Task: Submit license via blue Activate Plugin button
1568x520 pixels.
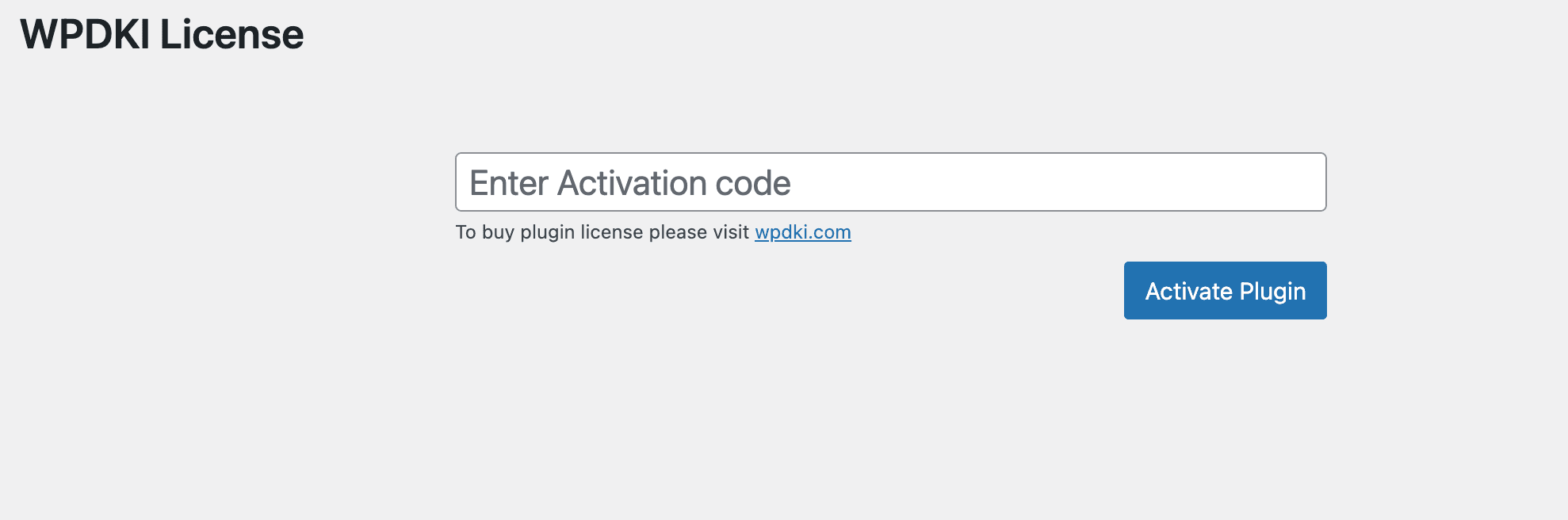Action: 1225,290
